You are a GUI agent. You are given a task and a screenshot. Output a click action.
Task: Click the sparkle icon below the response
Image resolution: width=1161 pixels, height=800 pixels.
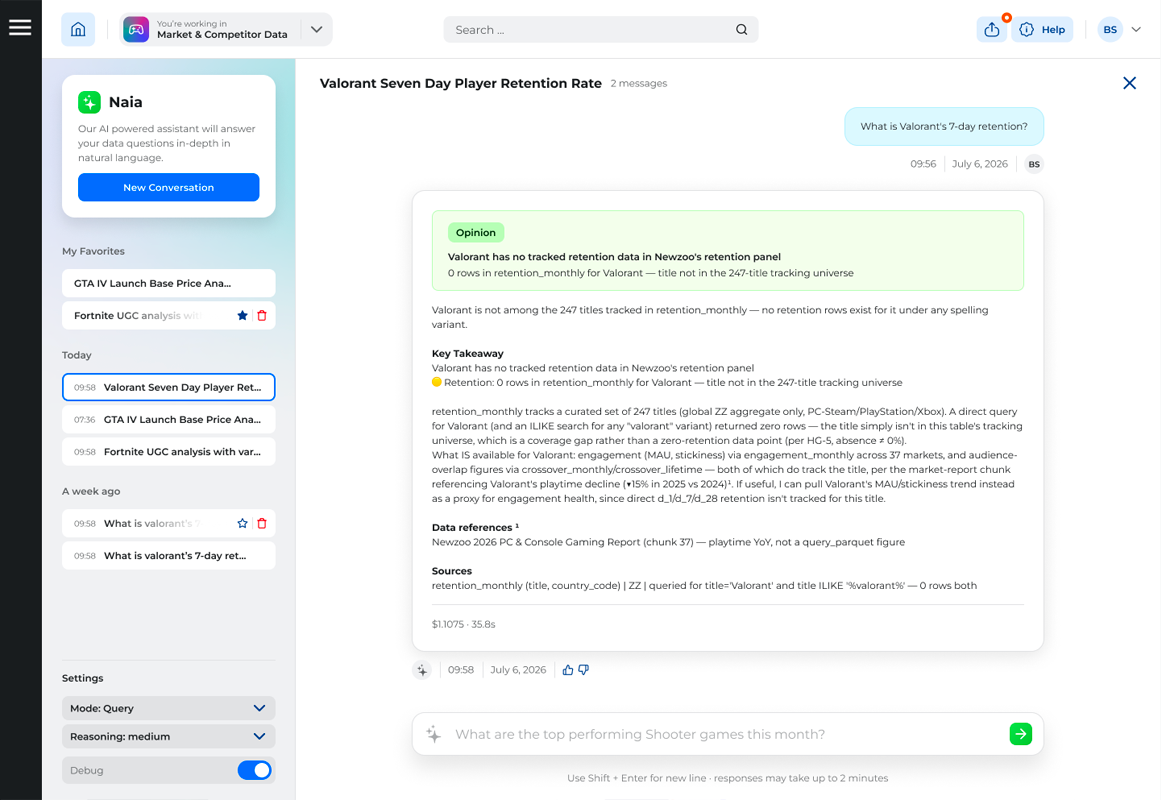[422, 670]
